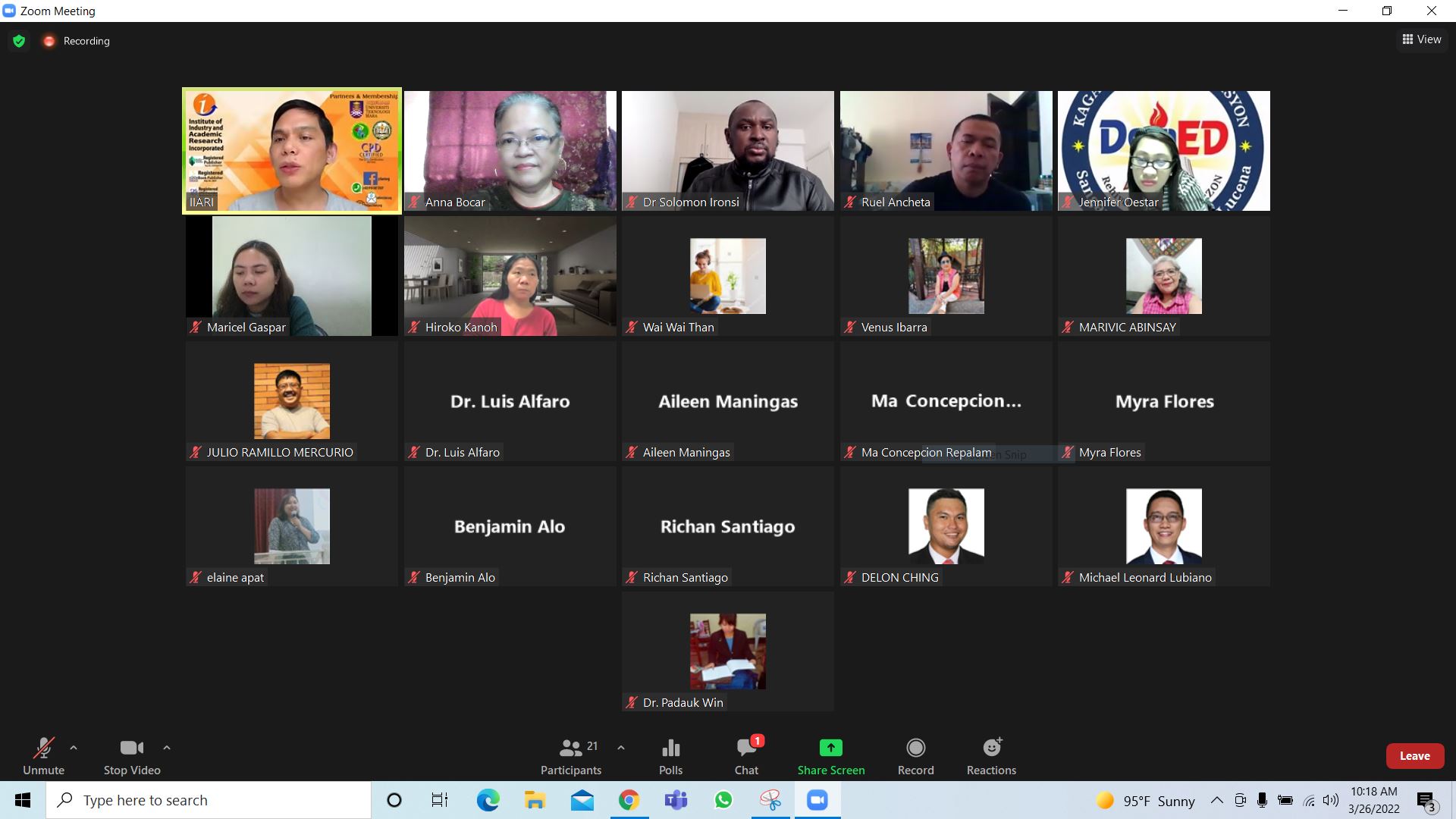Expand audio options arrow beside Unmute
Image resolution: width=1456 pixels, height=819 pixels.
click(74, 748)
